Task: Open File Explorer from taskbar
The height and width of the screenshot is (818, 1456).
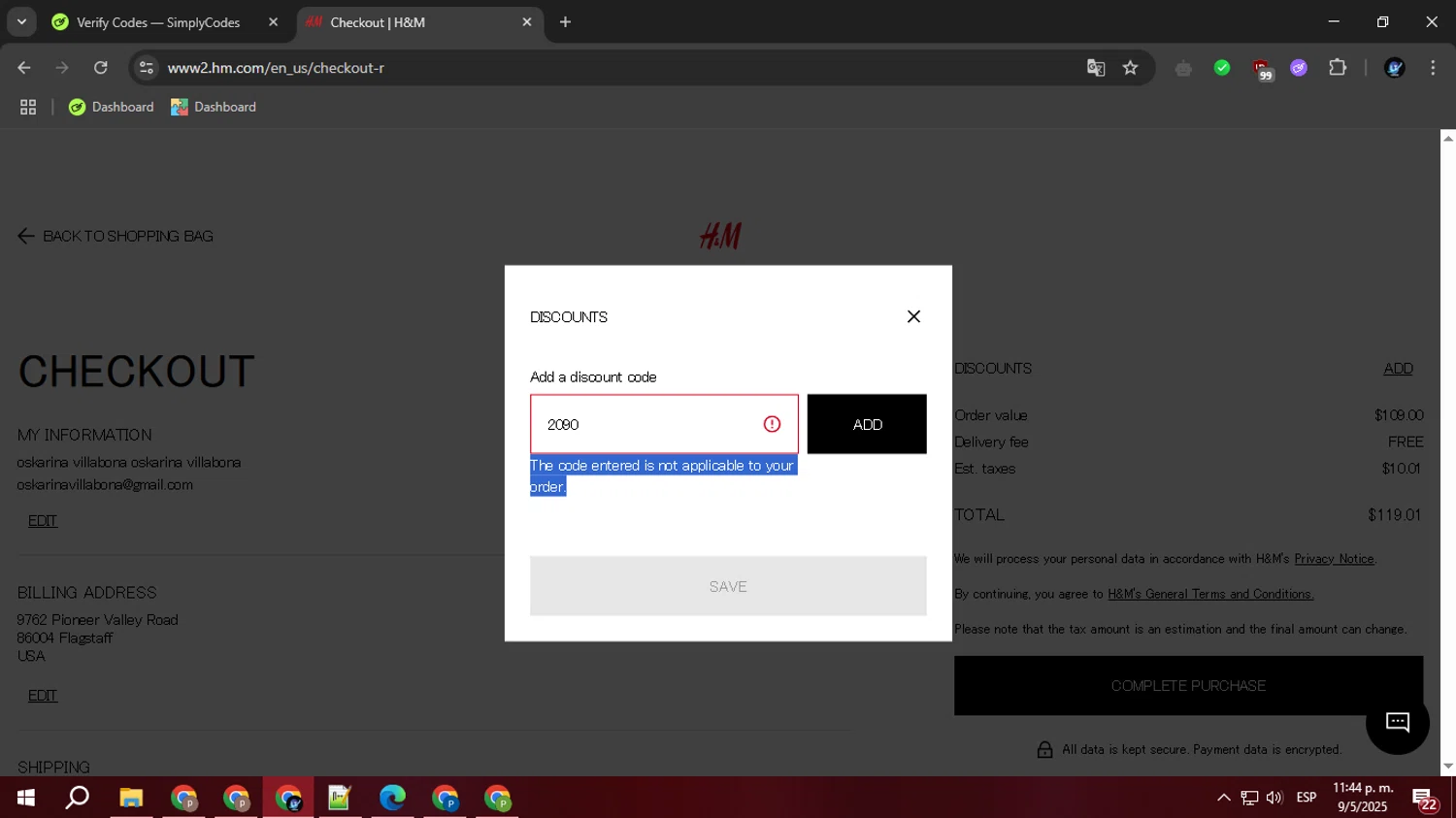Action: 131,798
